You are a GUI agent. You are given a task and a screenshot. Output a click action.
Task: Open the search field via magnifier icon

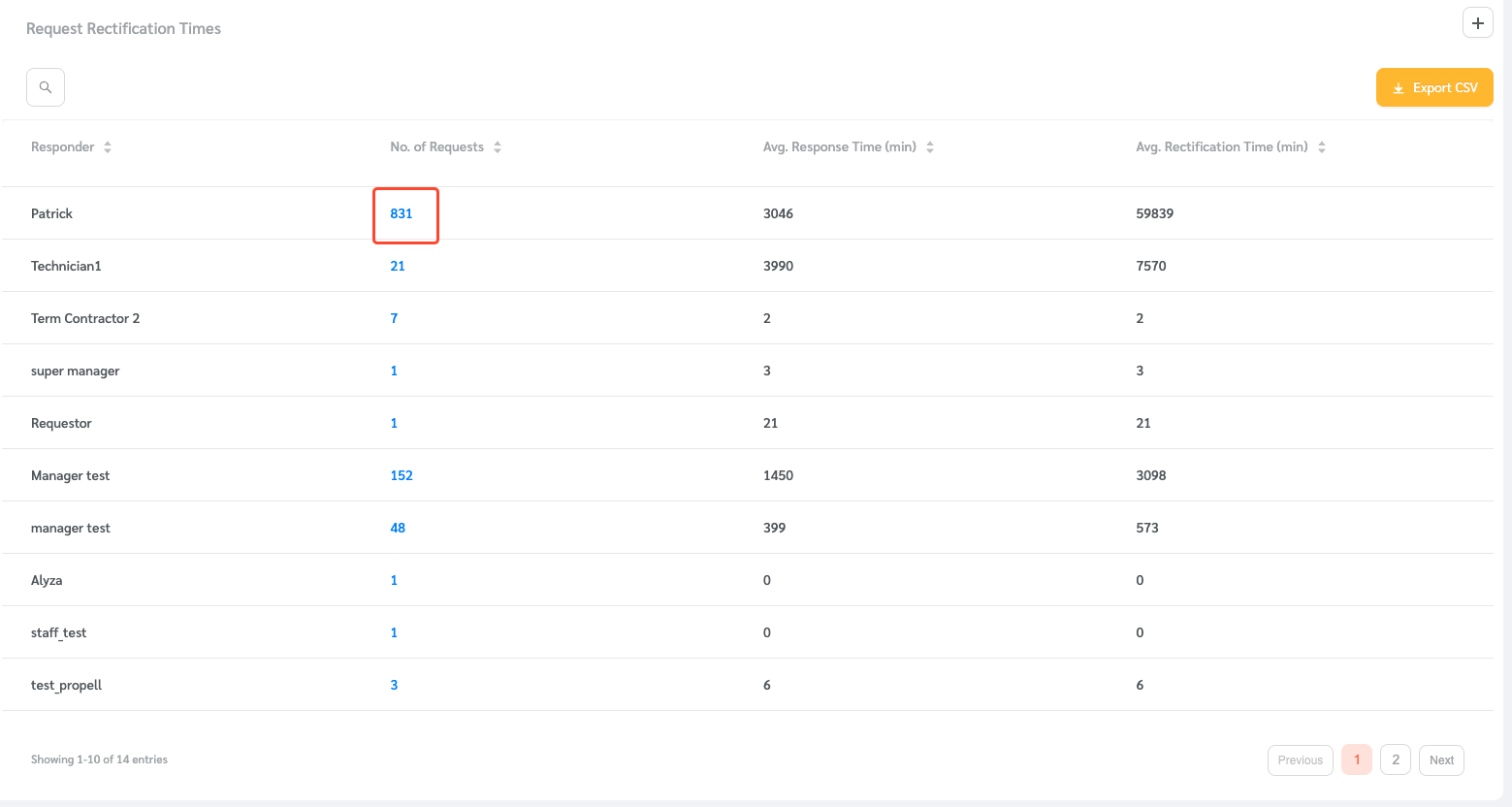(x=45, y=86)
